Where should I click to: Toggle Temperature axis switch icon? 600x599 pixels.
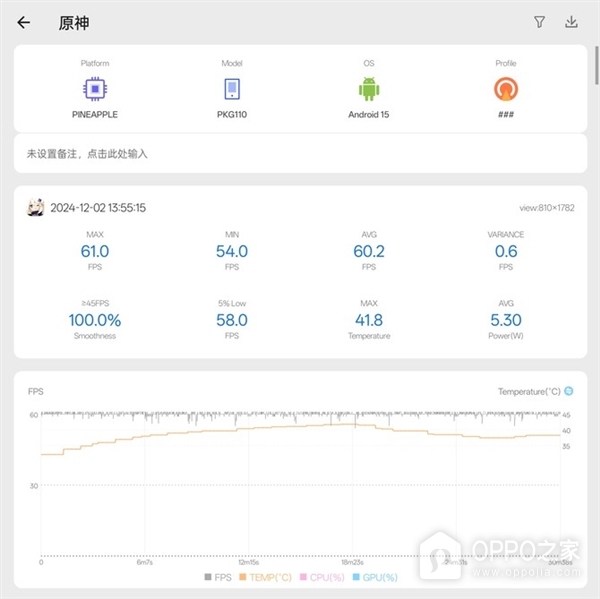(569, 391)
